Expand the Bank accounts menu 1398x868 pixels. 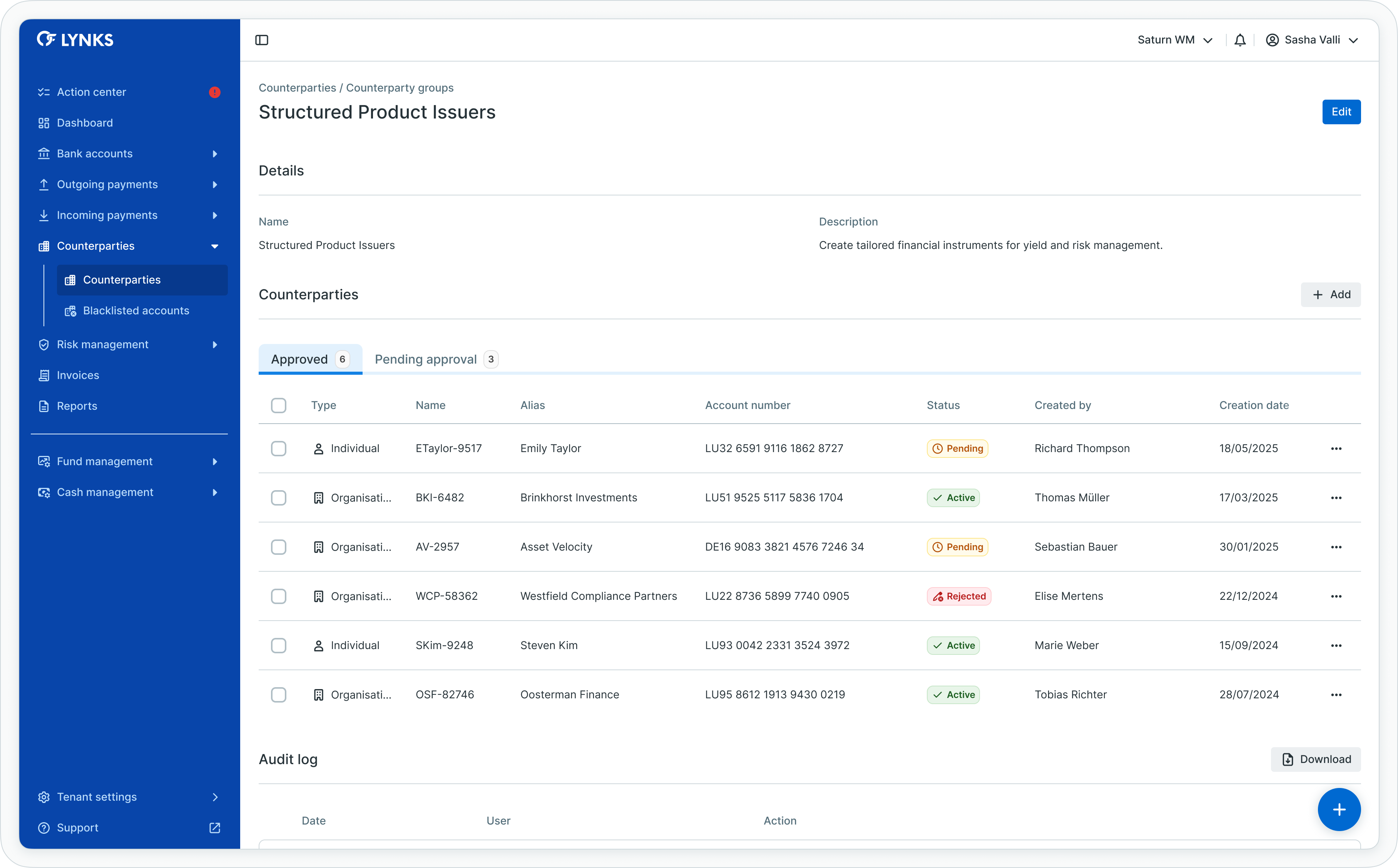click(x=95, y=154)
